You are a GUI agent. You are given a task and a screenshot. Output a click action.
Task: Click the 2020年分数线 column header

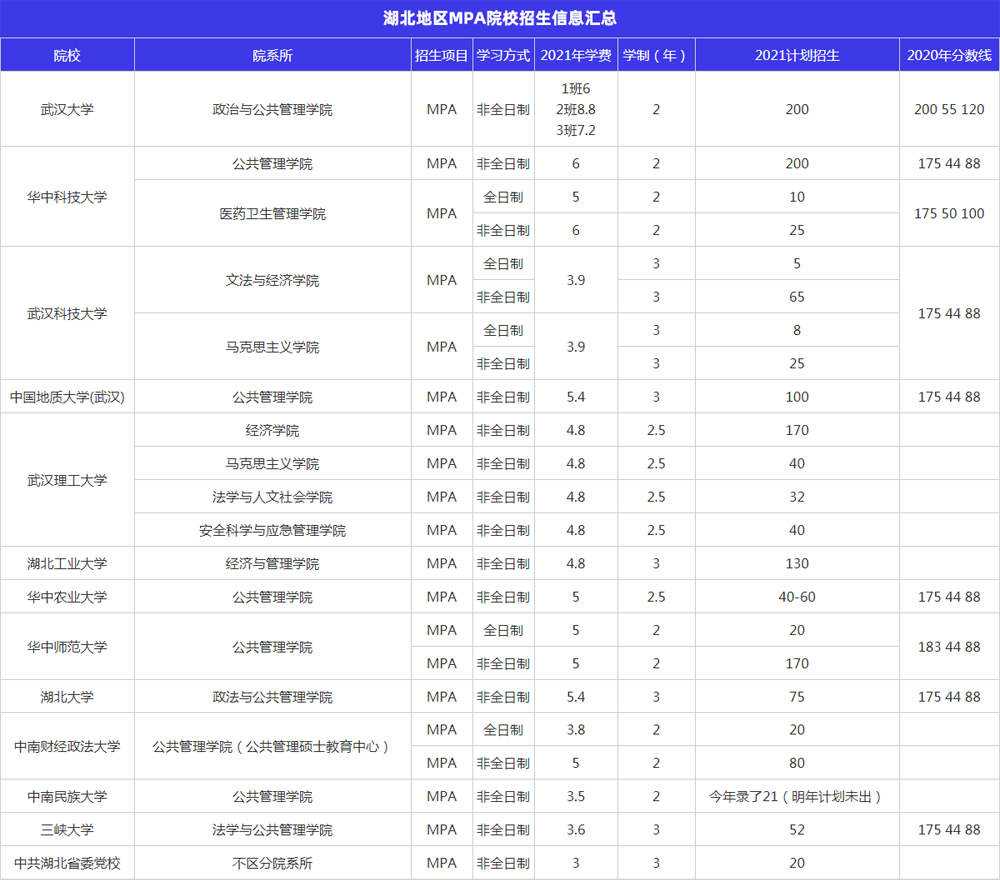(x=949, y=55)
